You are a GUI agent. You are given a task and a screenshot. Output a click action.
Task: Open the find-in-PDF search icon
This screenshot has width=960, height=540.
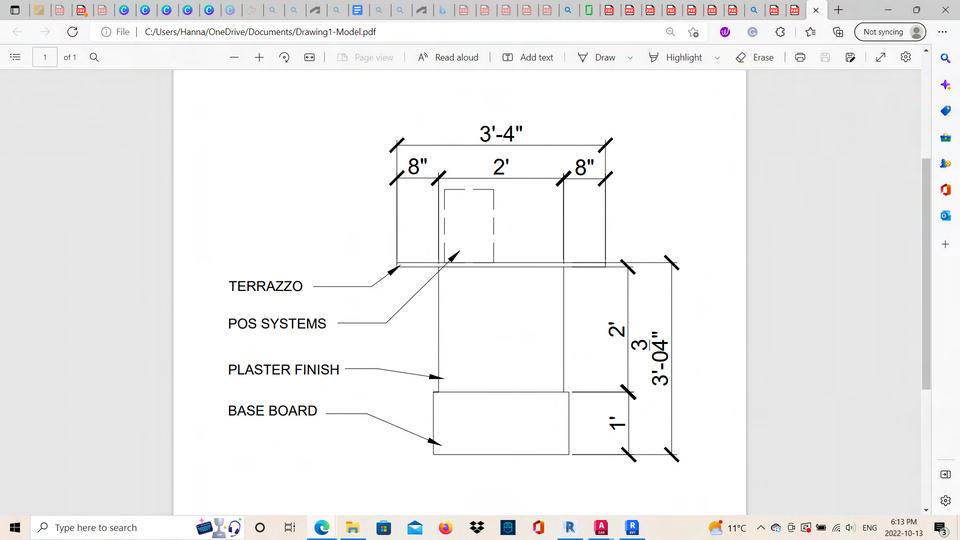[94, 57]
